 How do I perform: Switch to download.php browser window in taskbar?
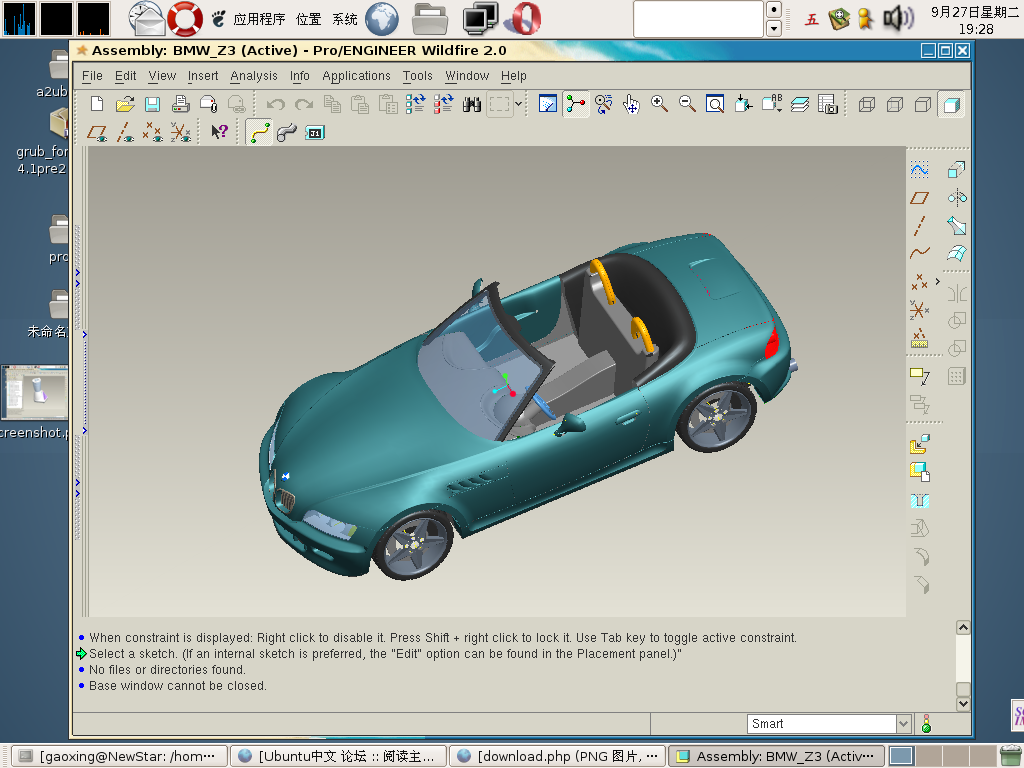pyautogui.click(x=558, y=756)
